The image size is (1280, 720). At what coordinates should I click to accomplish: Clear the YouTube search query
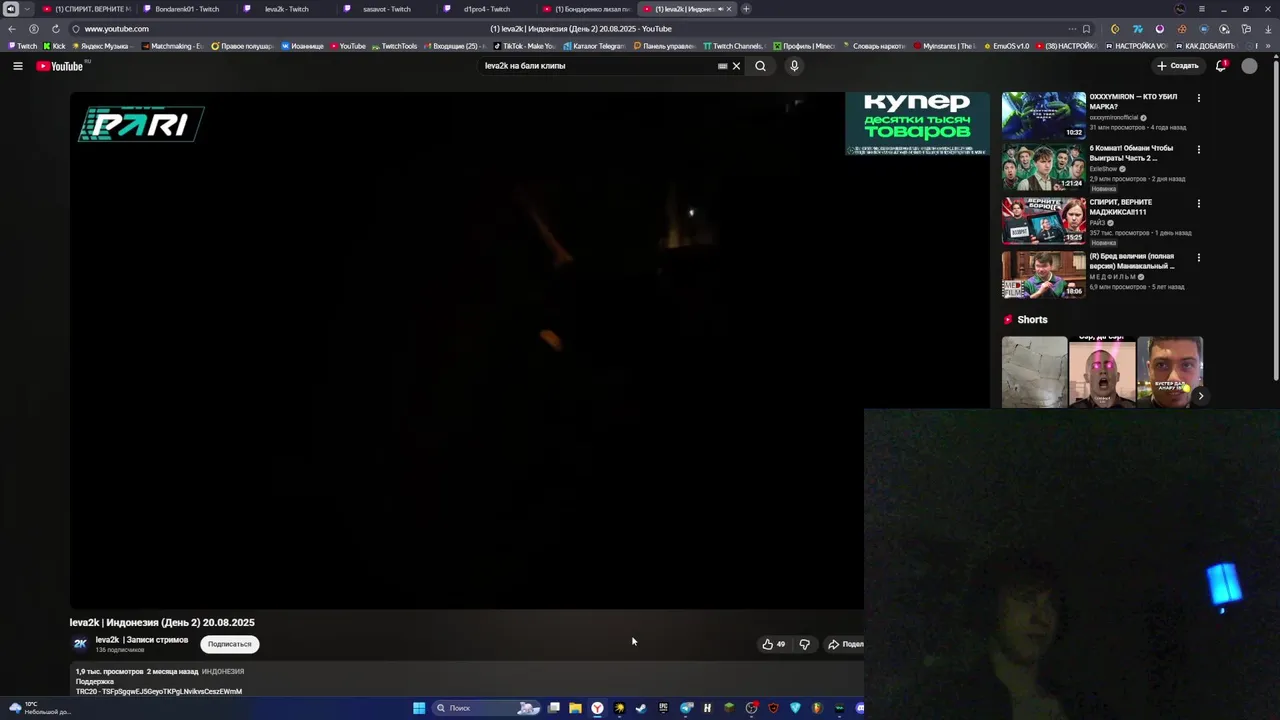(x=736, y=66)
